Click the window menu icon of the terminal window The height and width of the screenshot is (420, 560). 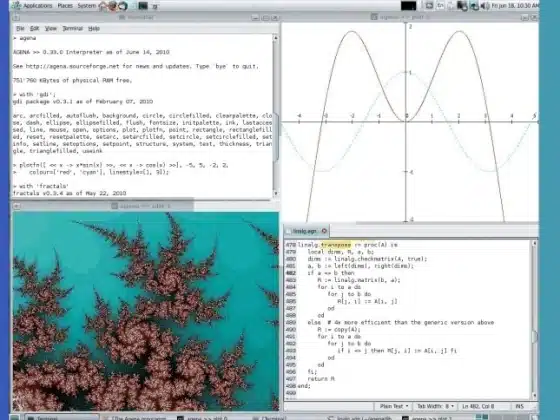(16, 18)
